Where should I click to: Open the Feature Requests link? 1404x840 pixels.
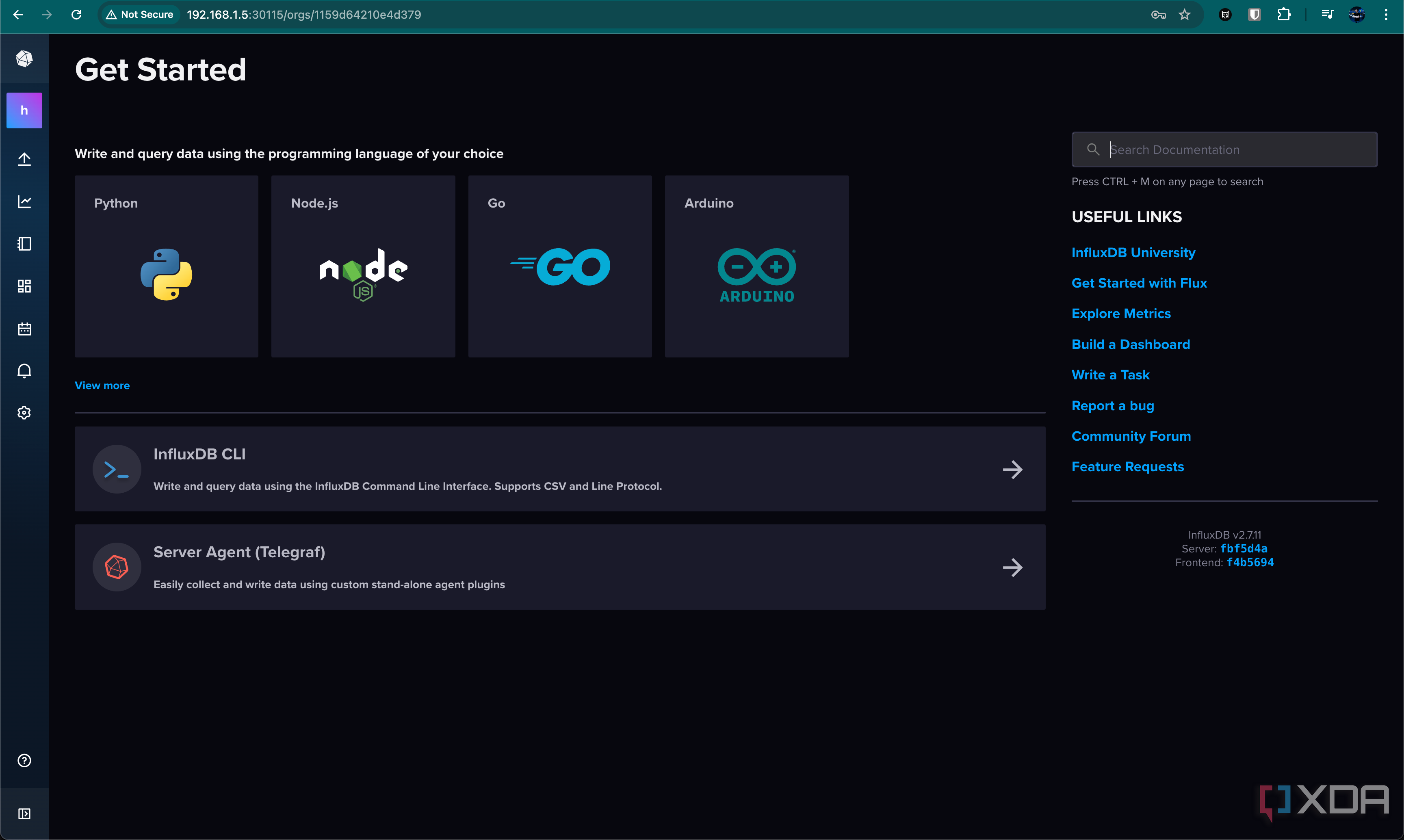pos(1128,467)
